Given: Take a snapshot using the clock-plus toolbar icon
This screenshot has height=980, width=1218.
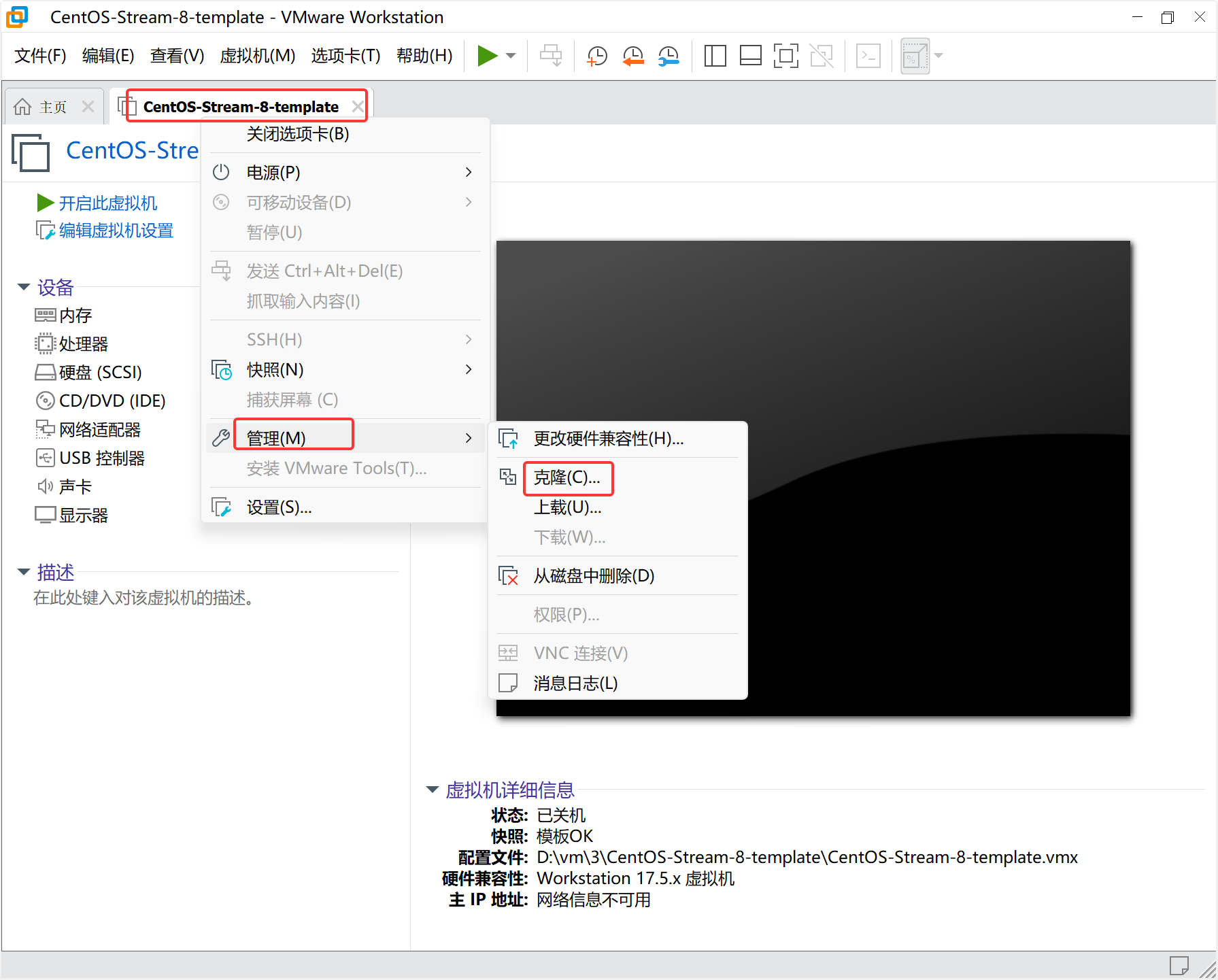Looking at the screenshot, I should click(x=597, y=56).
